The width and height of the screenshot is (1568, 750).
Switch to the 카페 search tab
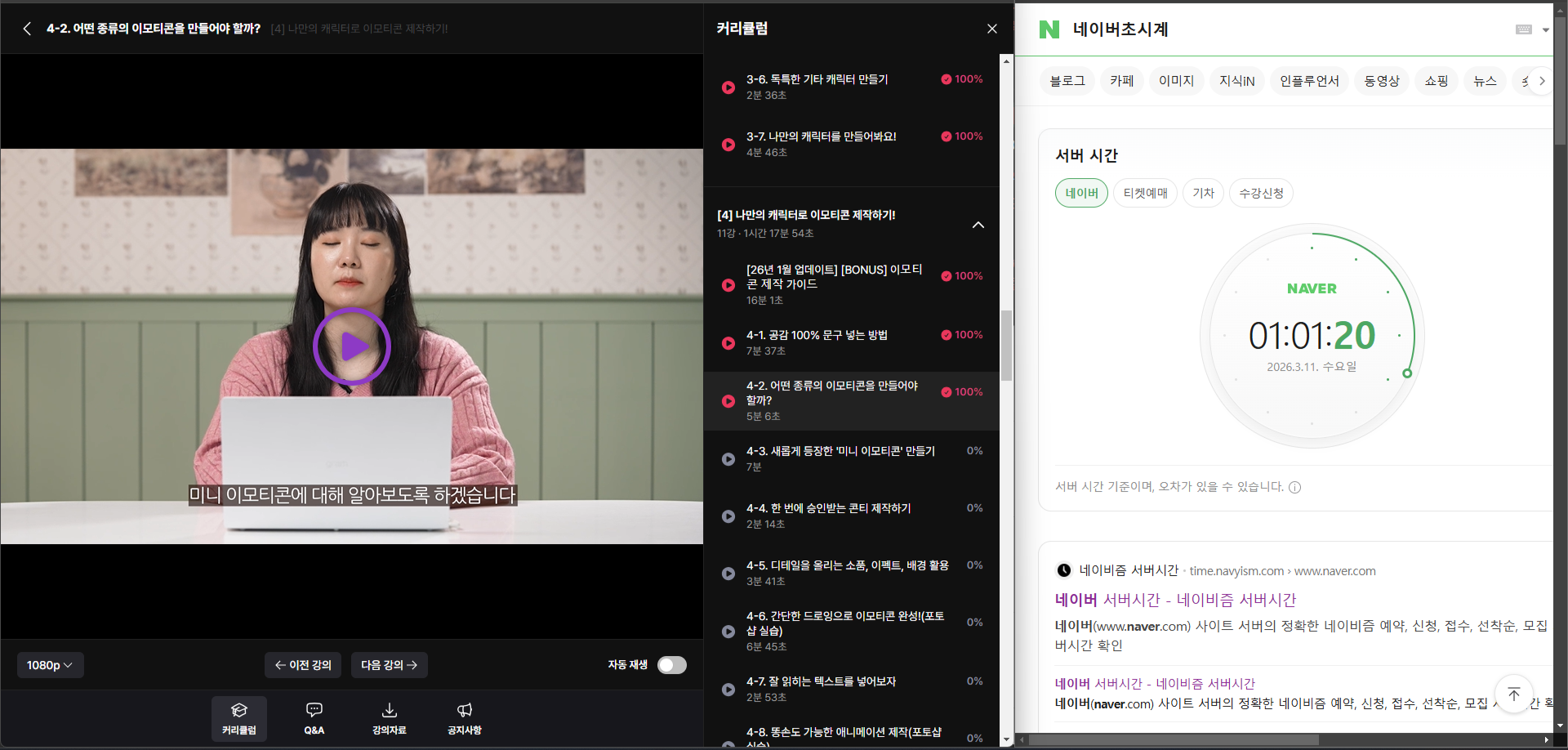pos(1122,81)
